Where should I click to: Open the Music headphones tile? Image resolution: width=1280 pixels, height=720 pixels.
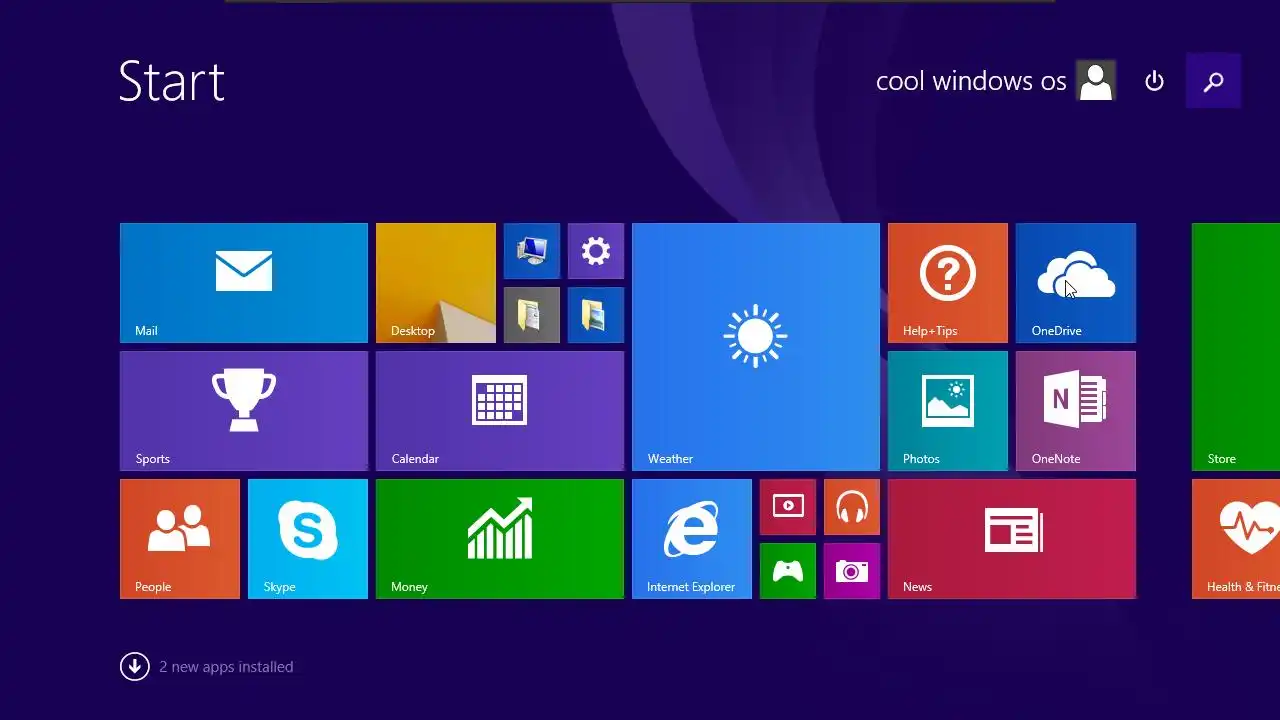852,507
